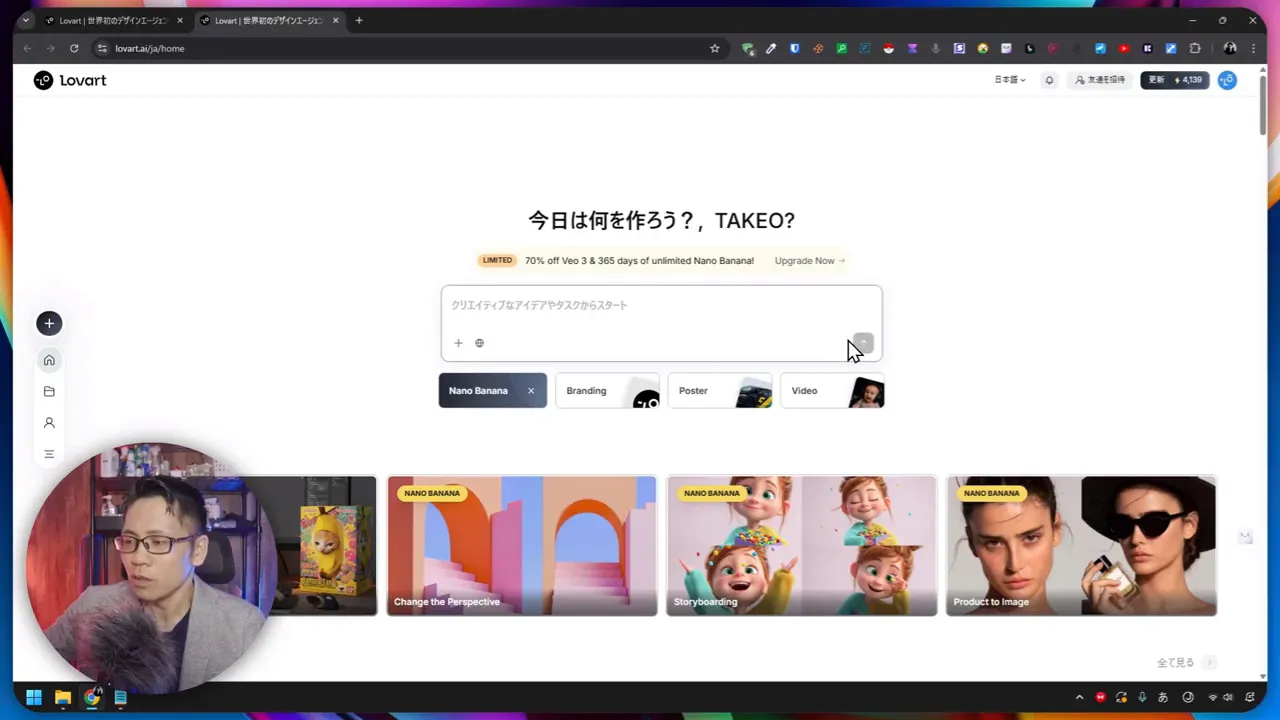Click the send button in prompt box
The height and width of the screenshot is (720, 1280).
863,343
